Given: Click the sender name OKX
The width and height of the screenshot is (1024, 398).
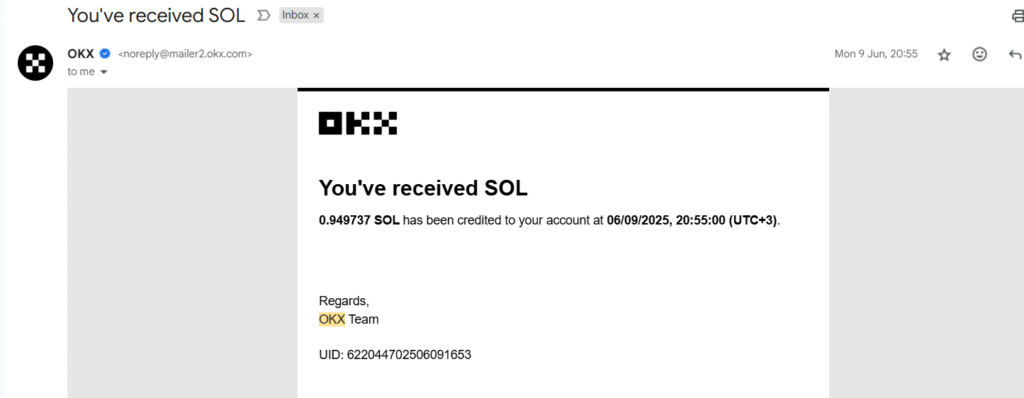Looking at the screenshot, I should click(81, 54).
